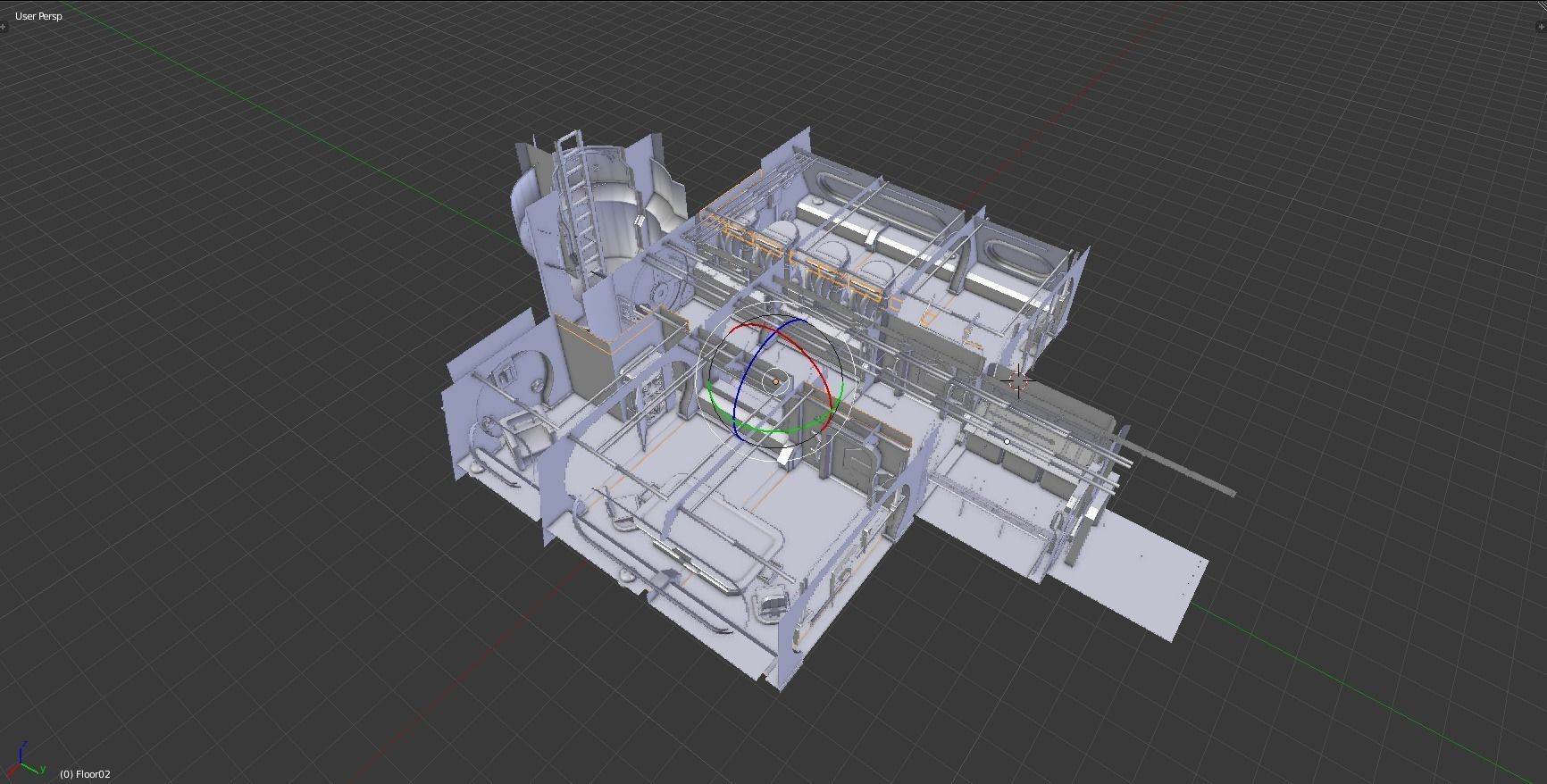Image resolution: width=1547 pixels, height=784 pixels.
Task: Click the (0) Floor02 object name label
Action: click(85, 774)
